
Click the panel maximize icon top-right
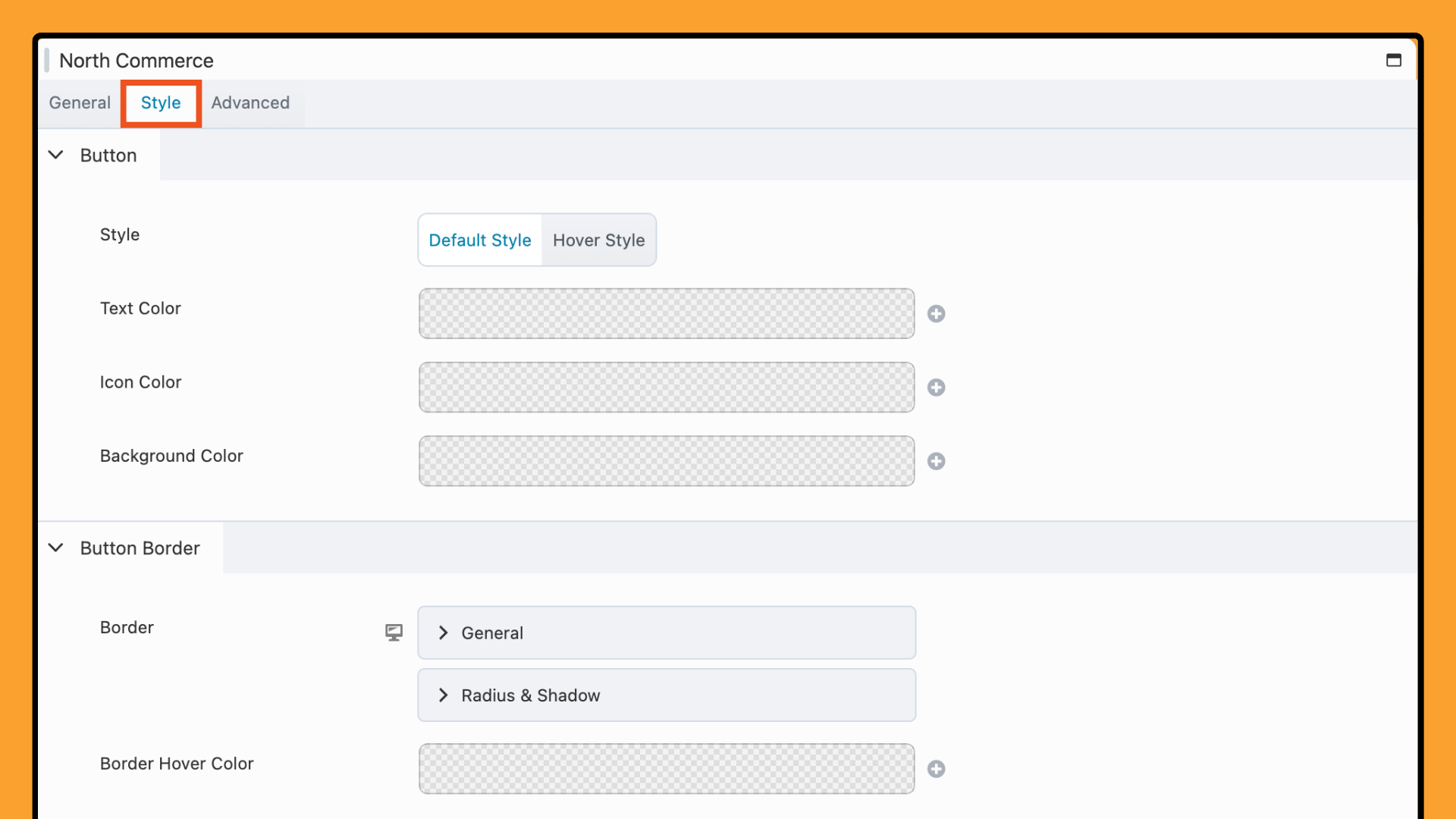(x=1393, y=61)
